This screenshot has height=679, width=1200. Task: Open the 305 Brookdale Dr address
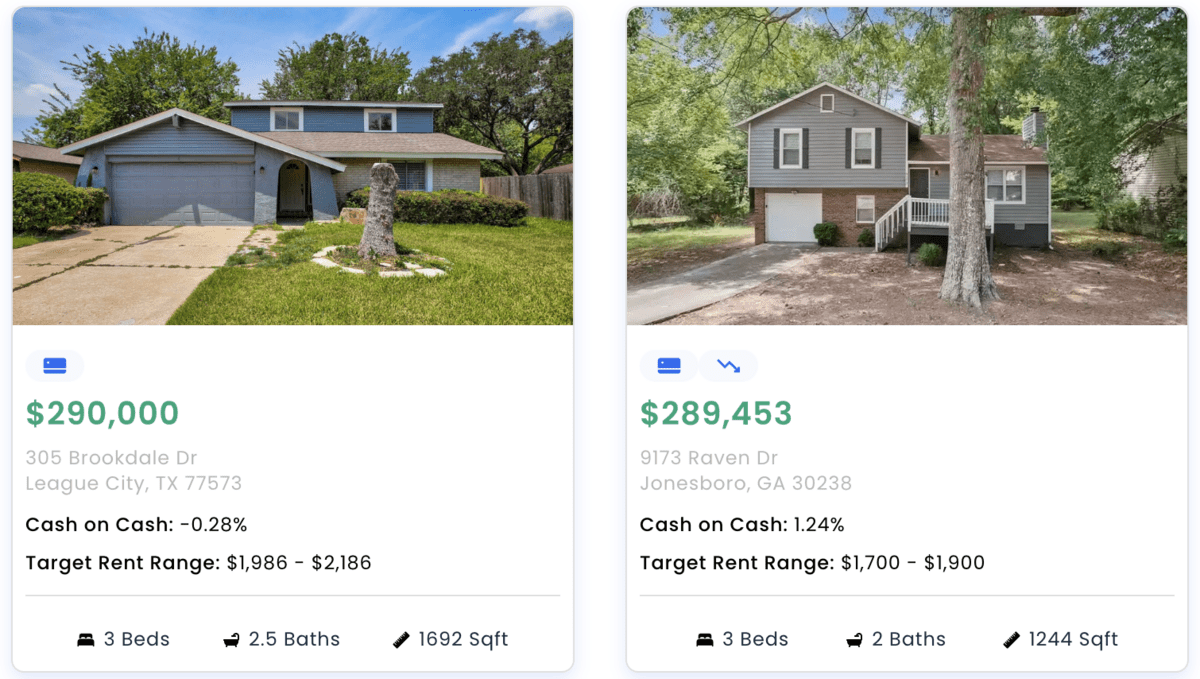(x=111, y=458)
